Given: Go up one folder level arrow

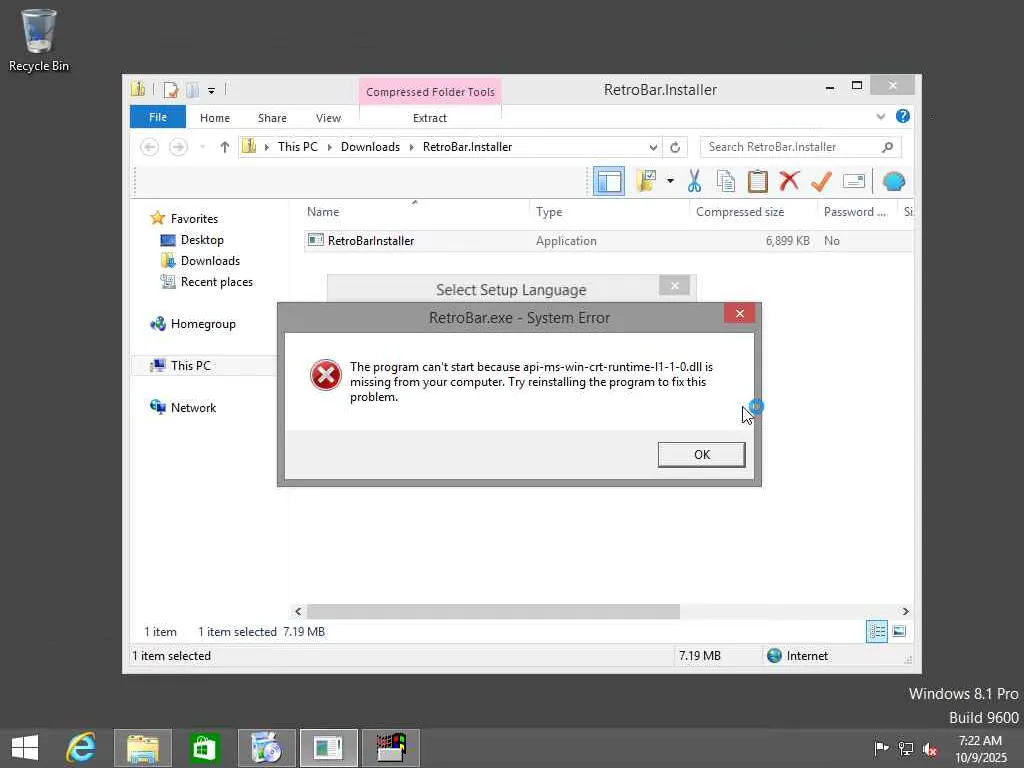Looking at the screenshot, I should [x=225, y=147].
